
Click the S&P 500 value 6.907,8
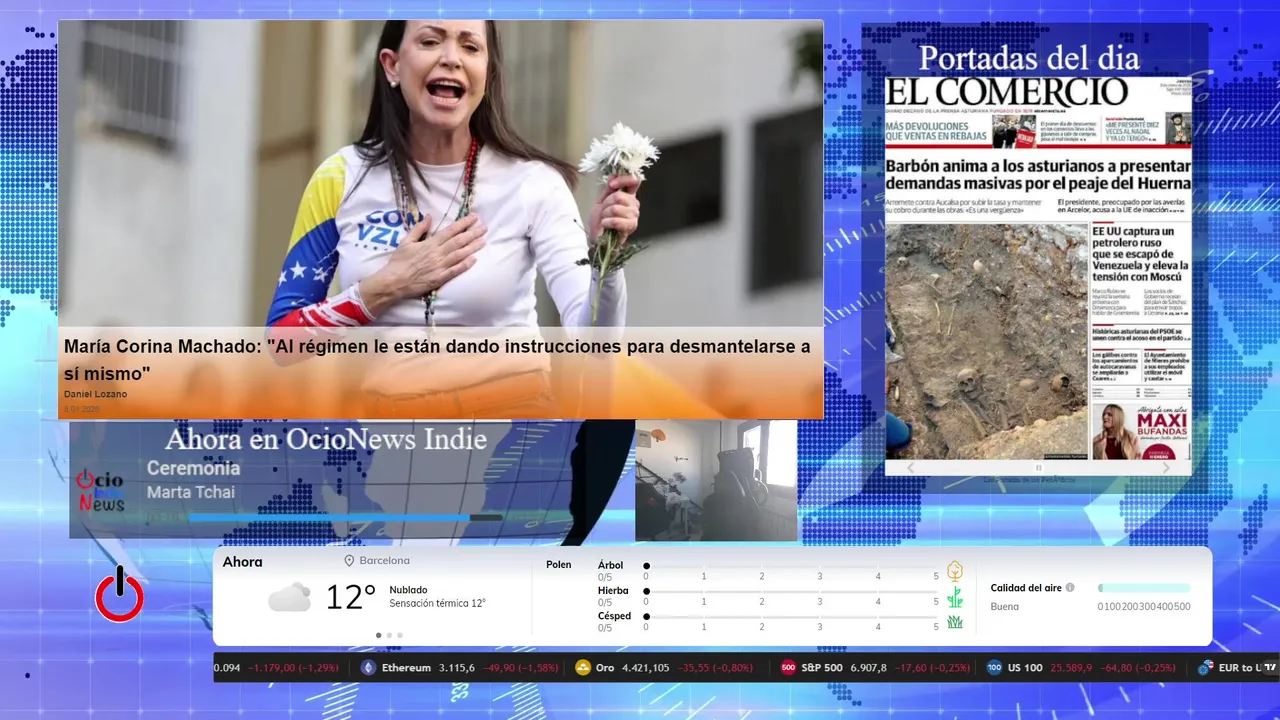coord(868,668)
